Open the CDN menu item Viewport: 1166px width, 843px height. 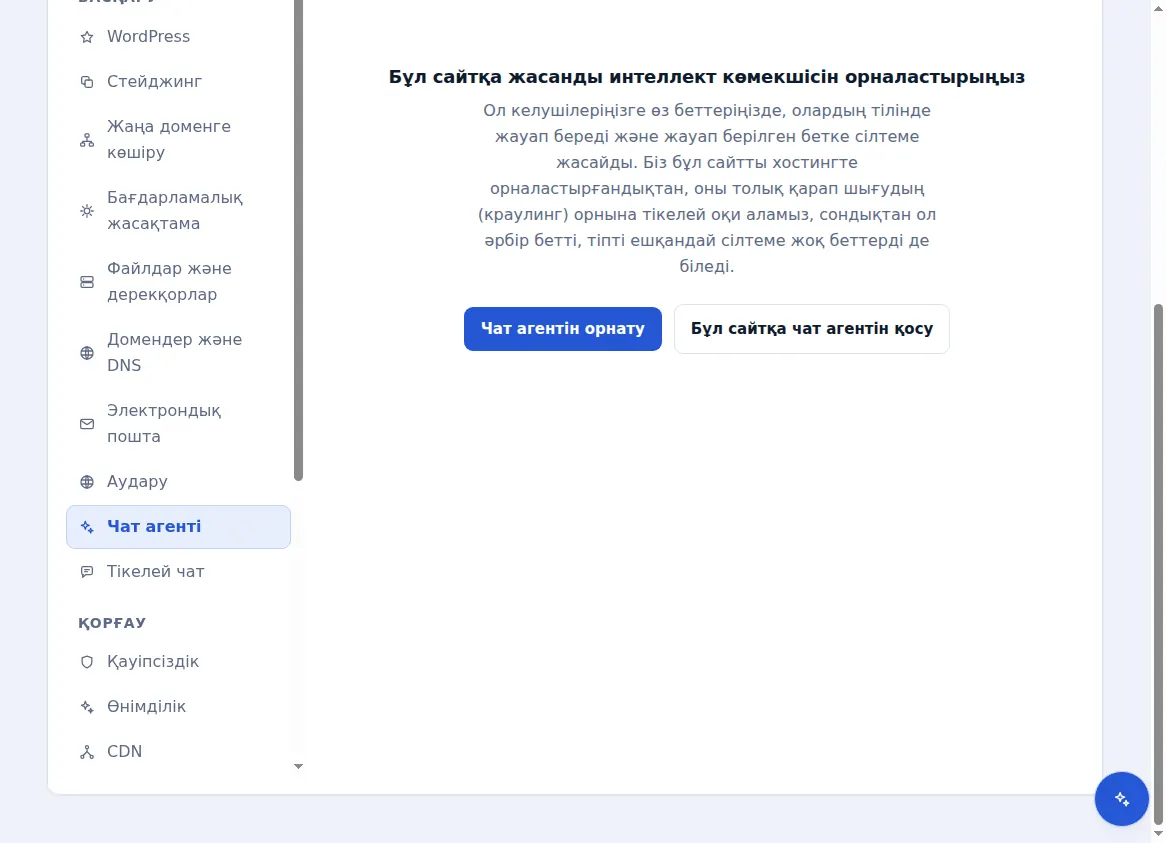point(178,752)
